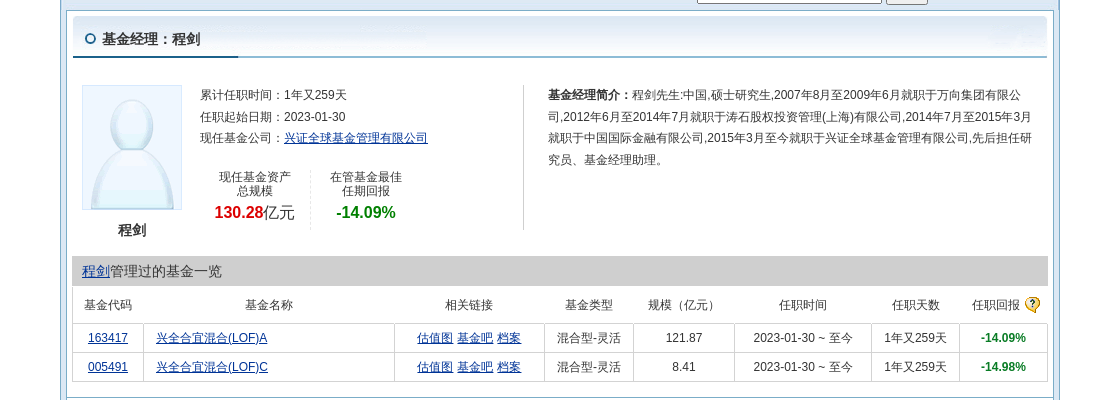Open fund code 005491

pyautogui.click(x=108, y=367)
